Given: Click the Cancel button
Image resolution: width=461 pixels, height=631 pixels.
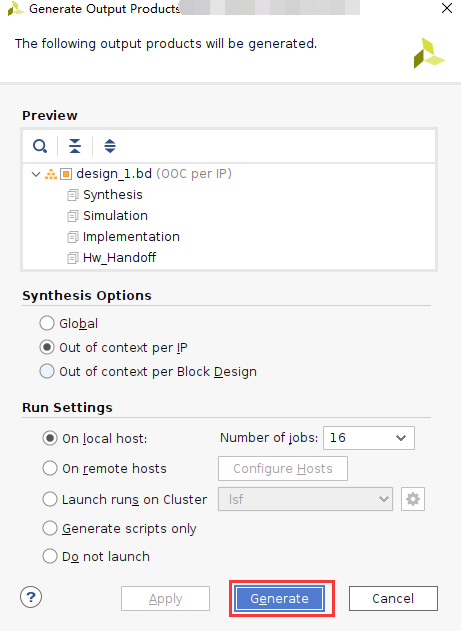Looking at the screenshot, I should tap(393, 598).
